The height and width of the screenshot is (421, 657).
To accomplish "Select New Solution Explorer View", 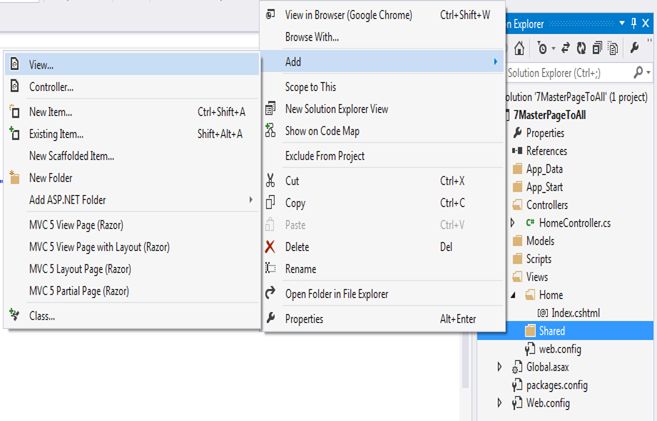I will [383, 109].
